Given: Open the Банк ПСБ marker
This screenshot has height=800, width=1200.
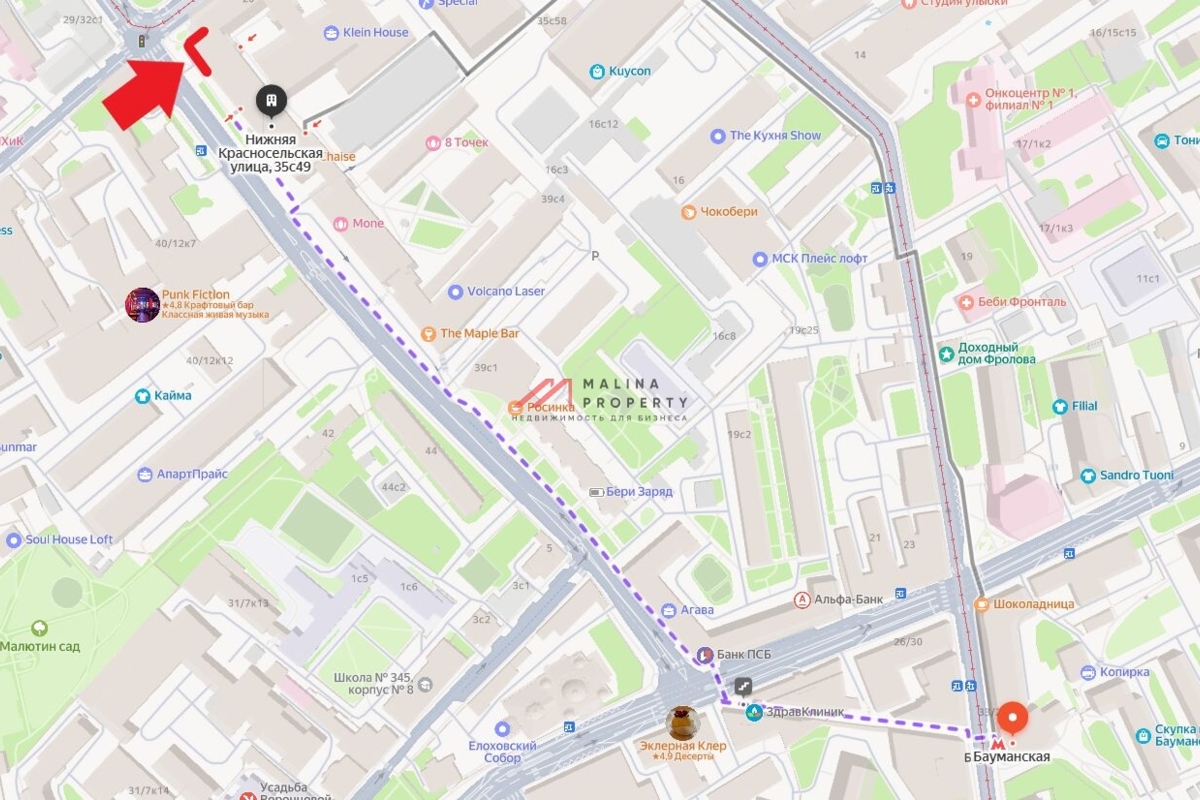Looking at the screenshot, I should [x=705, y=655].
